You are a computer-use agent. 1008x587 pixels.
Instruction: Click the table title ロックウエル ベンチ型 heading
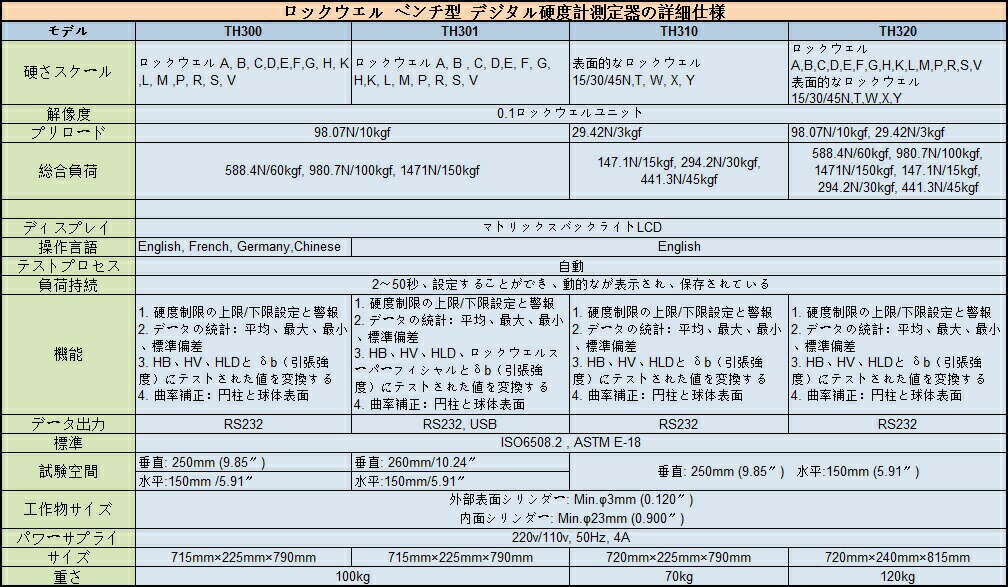tap(503, 11)
